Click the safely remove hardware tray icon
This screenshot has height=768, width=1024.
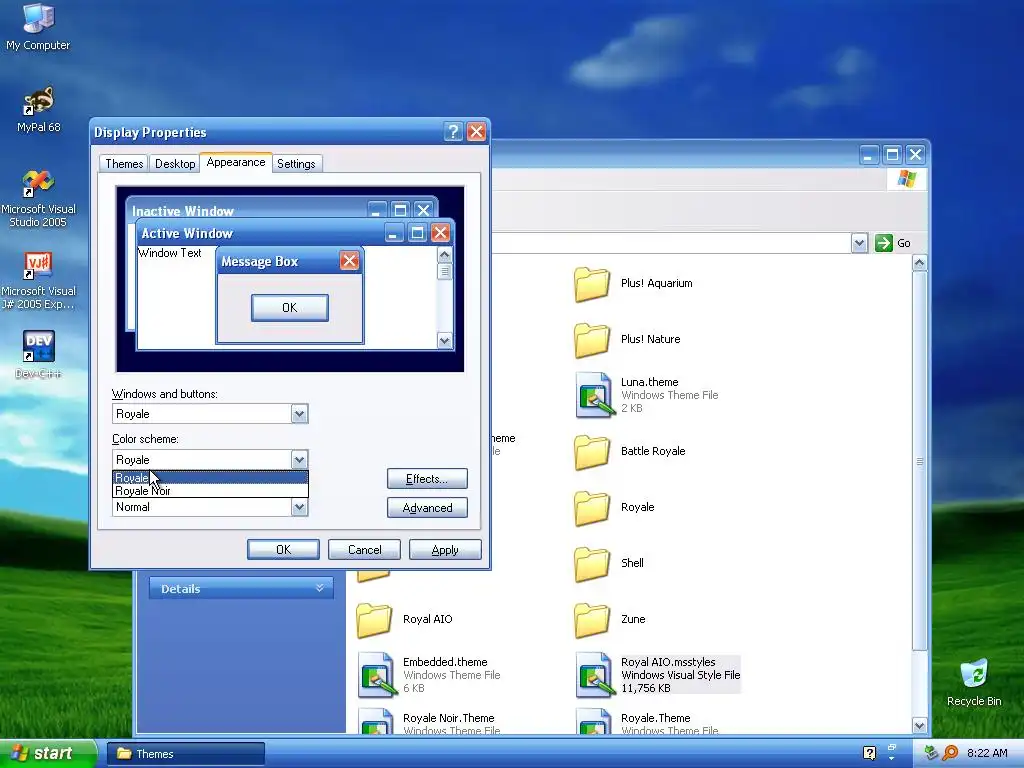pos(932,753)
